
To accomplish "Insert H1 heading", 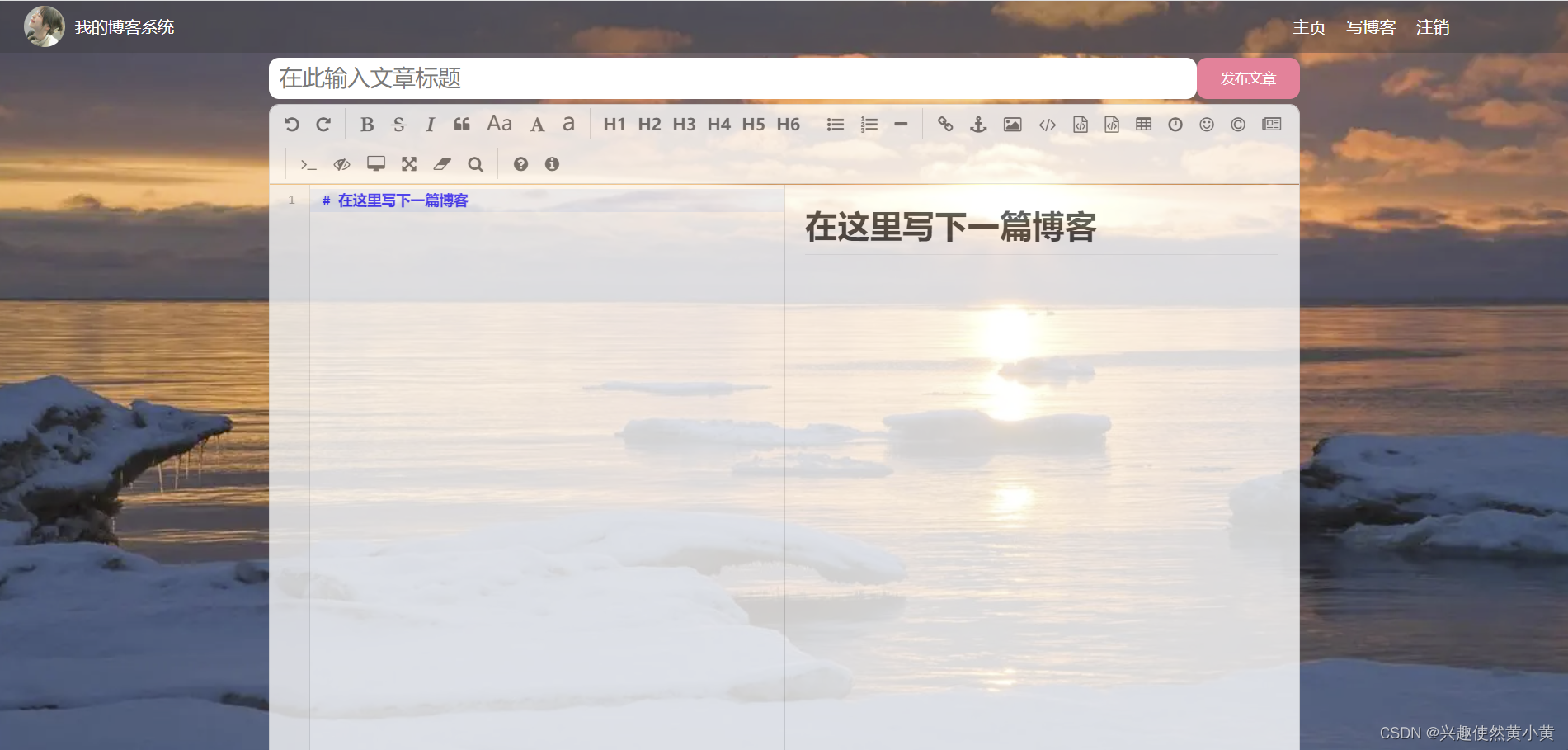I will pos(614,125).
